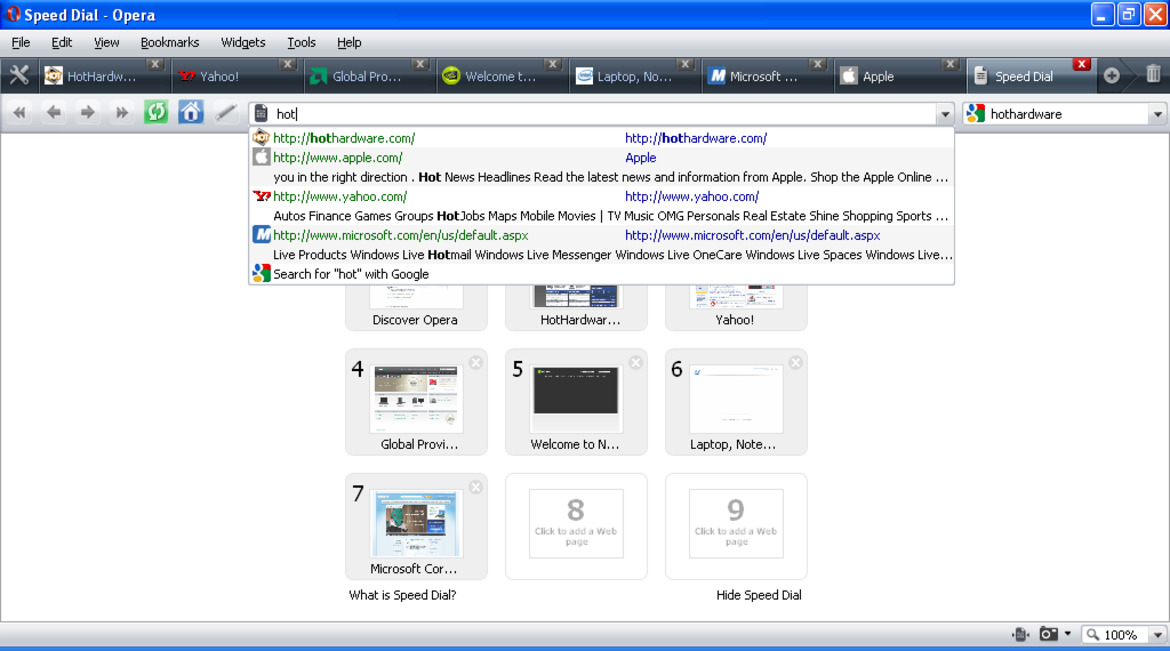Add a web page to slot 8

[576, 526]
